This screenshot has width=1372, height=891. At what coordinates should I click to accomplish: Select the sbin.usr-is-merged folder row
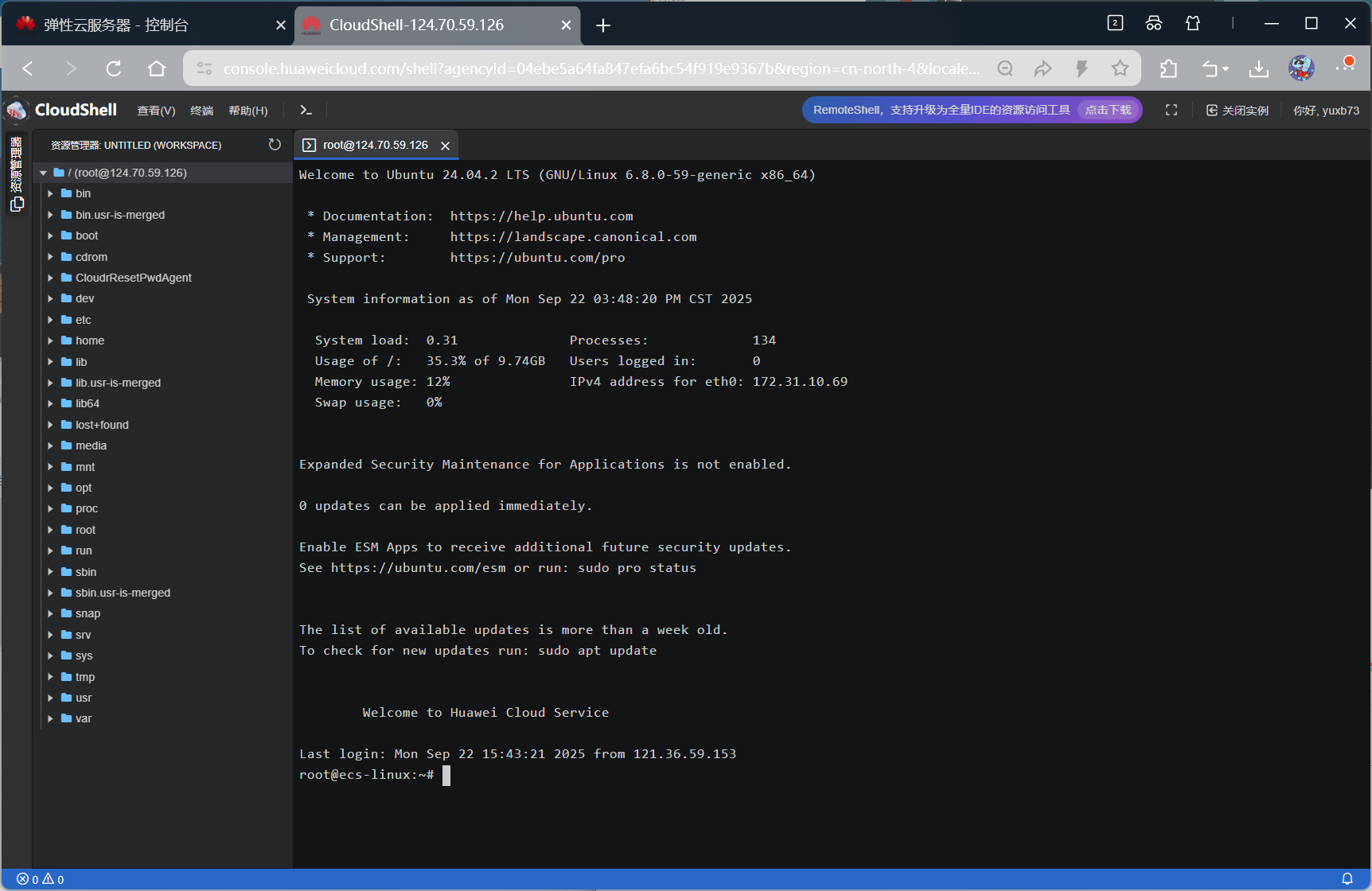tap(162, 593)
